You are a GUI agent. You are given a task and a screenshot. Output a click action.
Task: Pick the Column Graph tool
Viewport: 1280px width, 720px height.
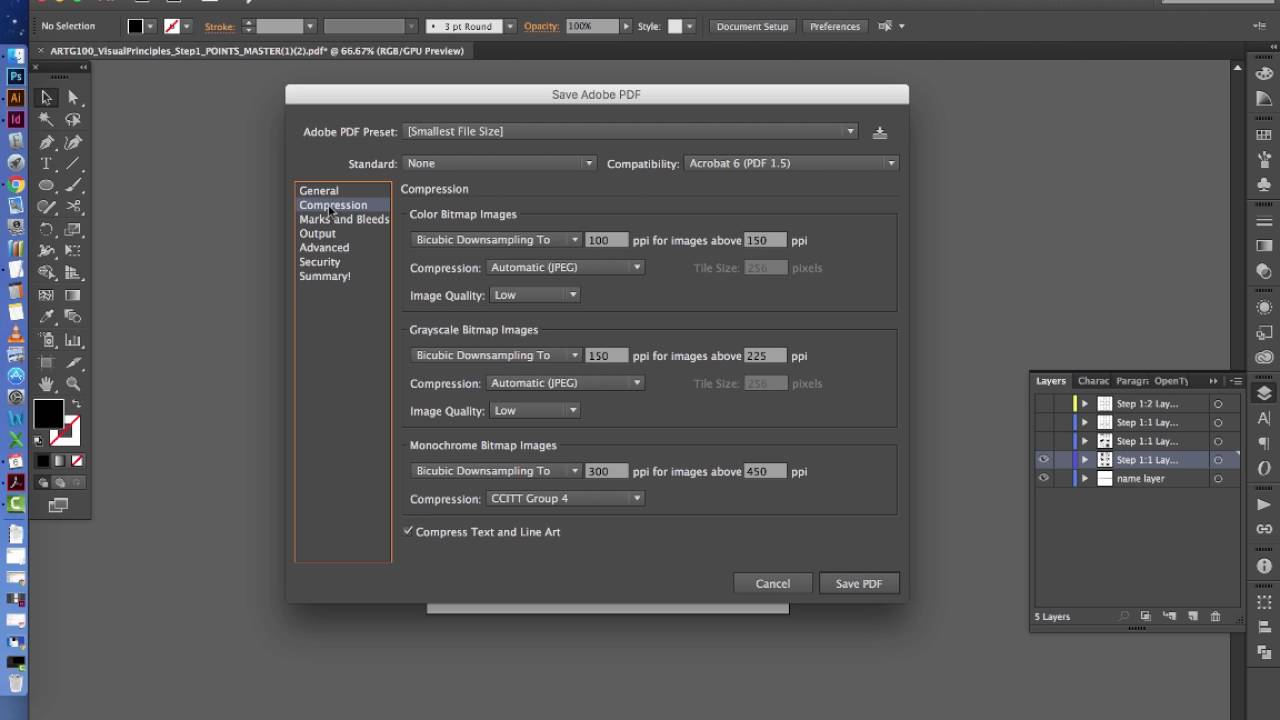click(x=73, y=339)
